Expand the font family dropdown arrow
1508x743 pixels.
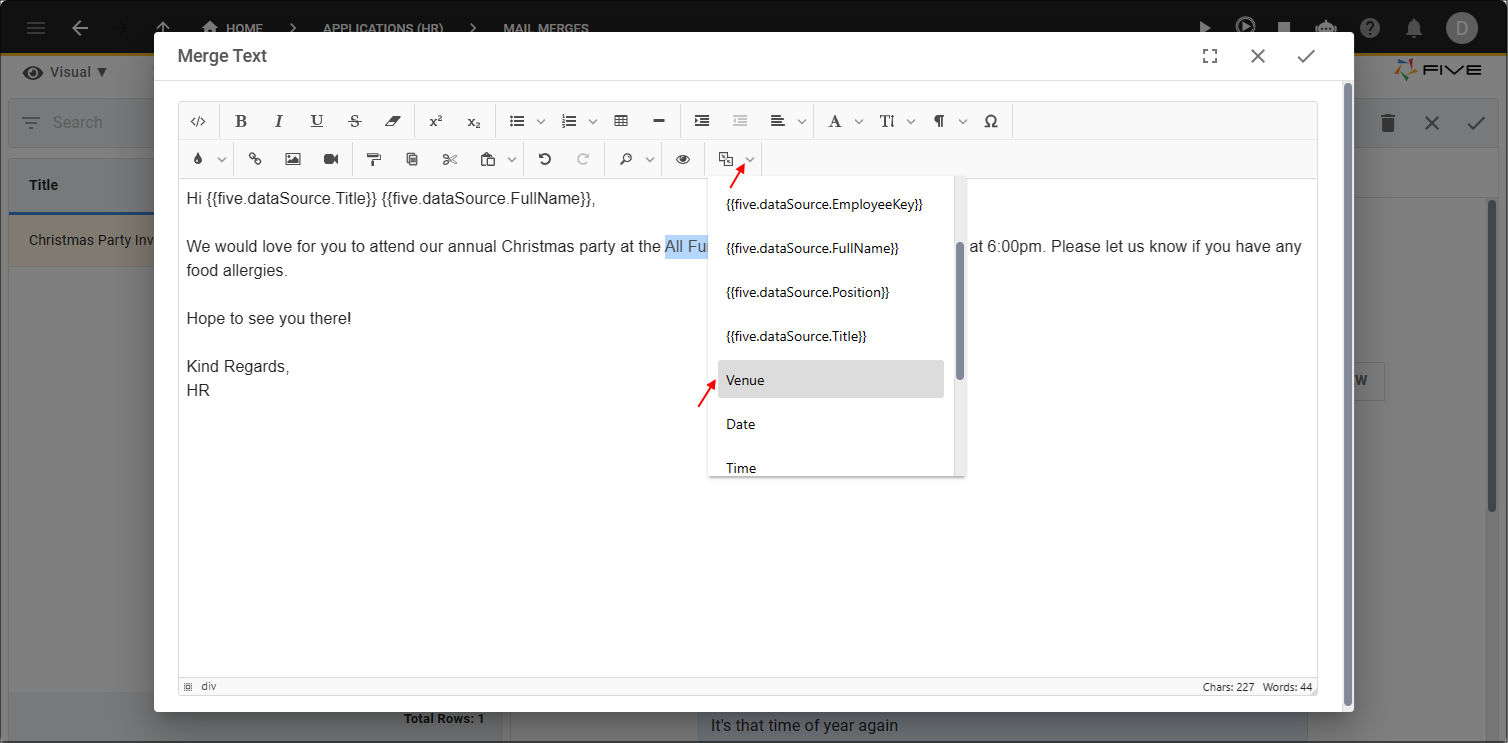pyautogui.click(x=859, y=121)
